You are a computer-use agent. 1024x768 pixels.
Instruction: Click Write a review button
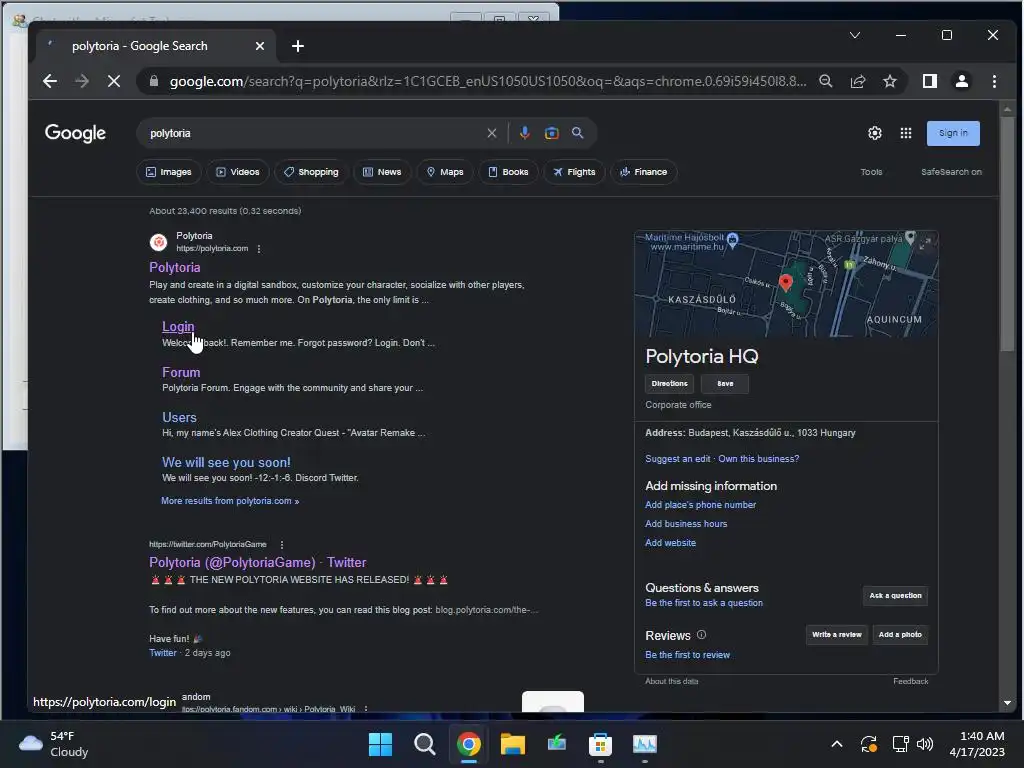[x=837, y=635]
